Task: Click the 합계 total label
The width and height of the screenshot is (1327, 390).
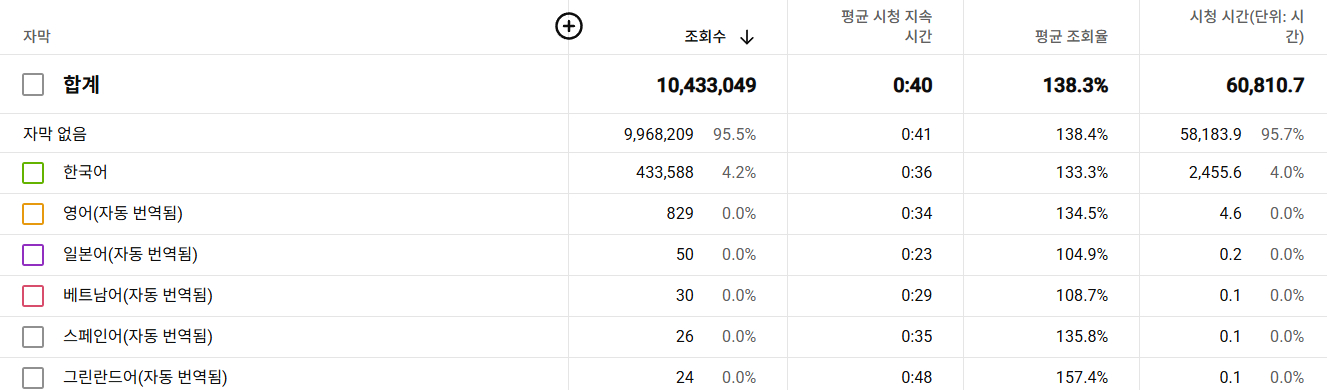Action: [81, 85]
